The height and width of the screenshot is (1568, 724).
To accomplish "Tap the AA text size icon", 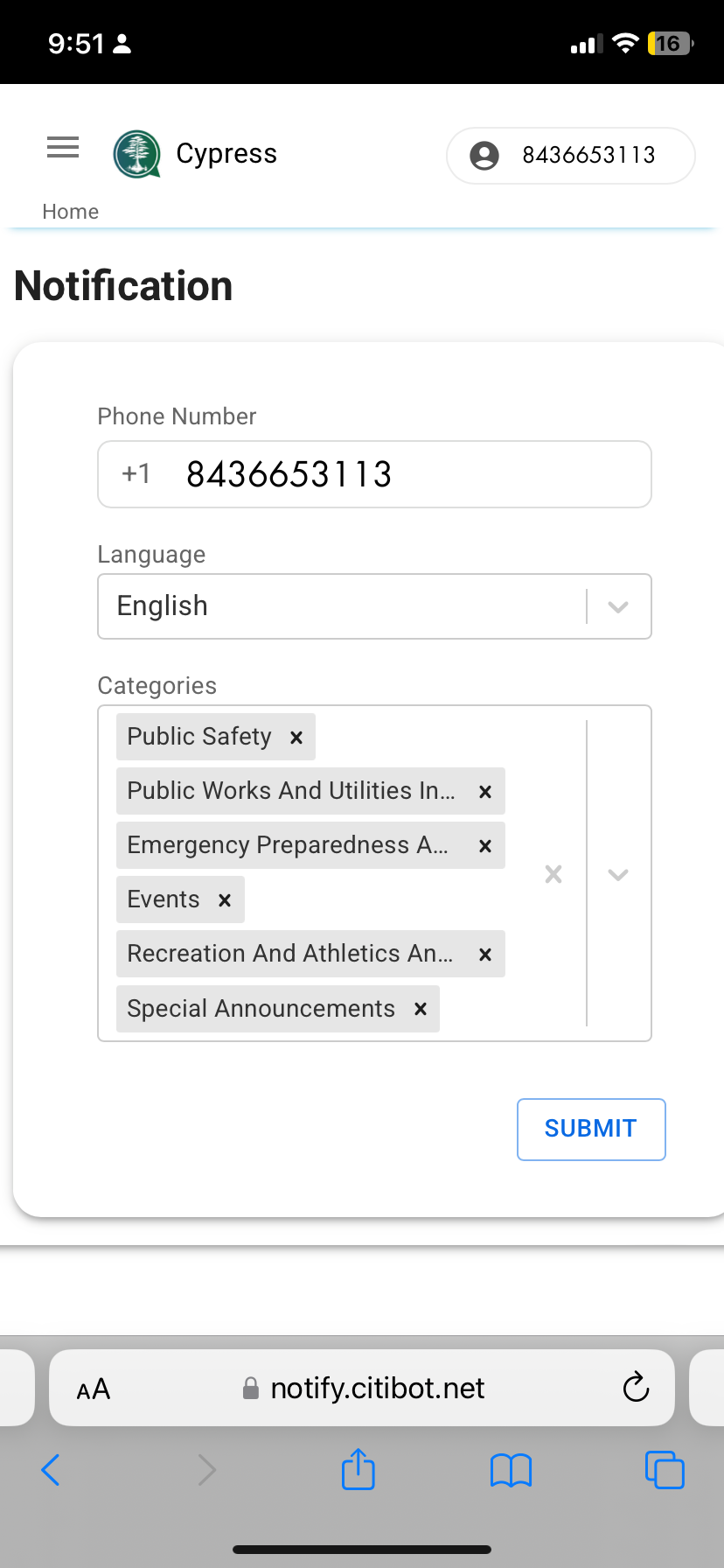I will (93, 1388).
